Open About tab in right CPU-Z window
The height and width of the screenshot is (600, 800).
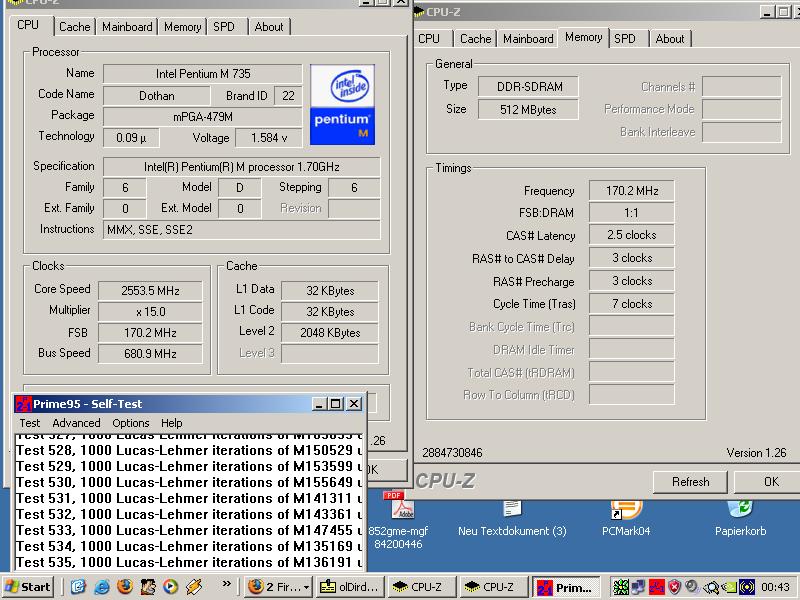[670, 39]
